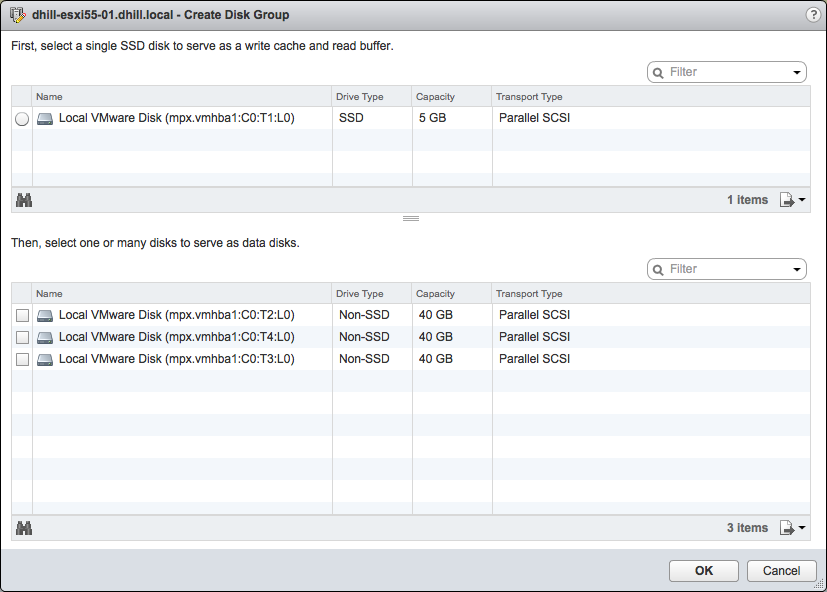This screenshot has width=827, height=592.
Task: Click the find binoculars icon in SSD table
Action: 24,200
